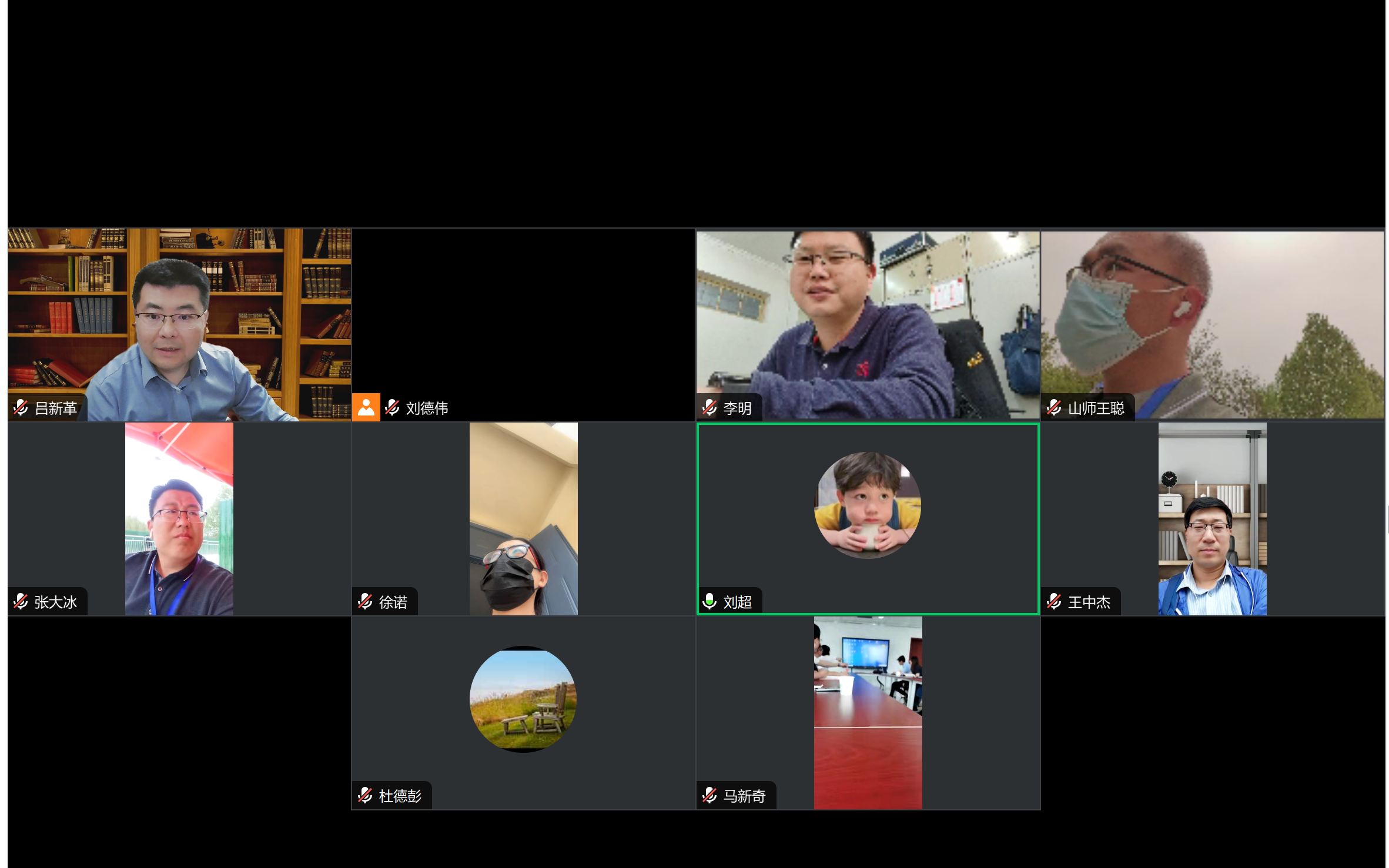Click muted microphone icon beside 马新奇
1389x868 pixels.
point(710,795)
